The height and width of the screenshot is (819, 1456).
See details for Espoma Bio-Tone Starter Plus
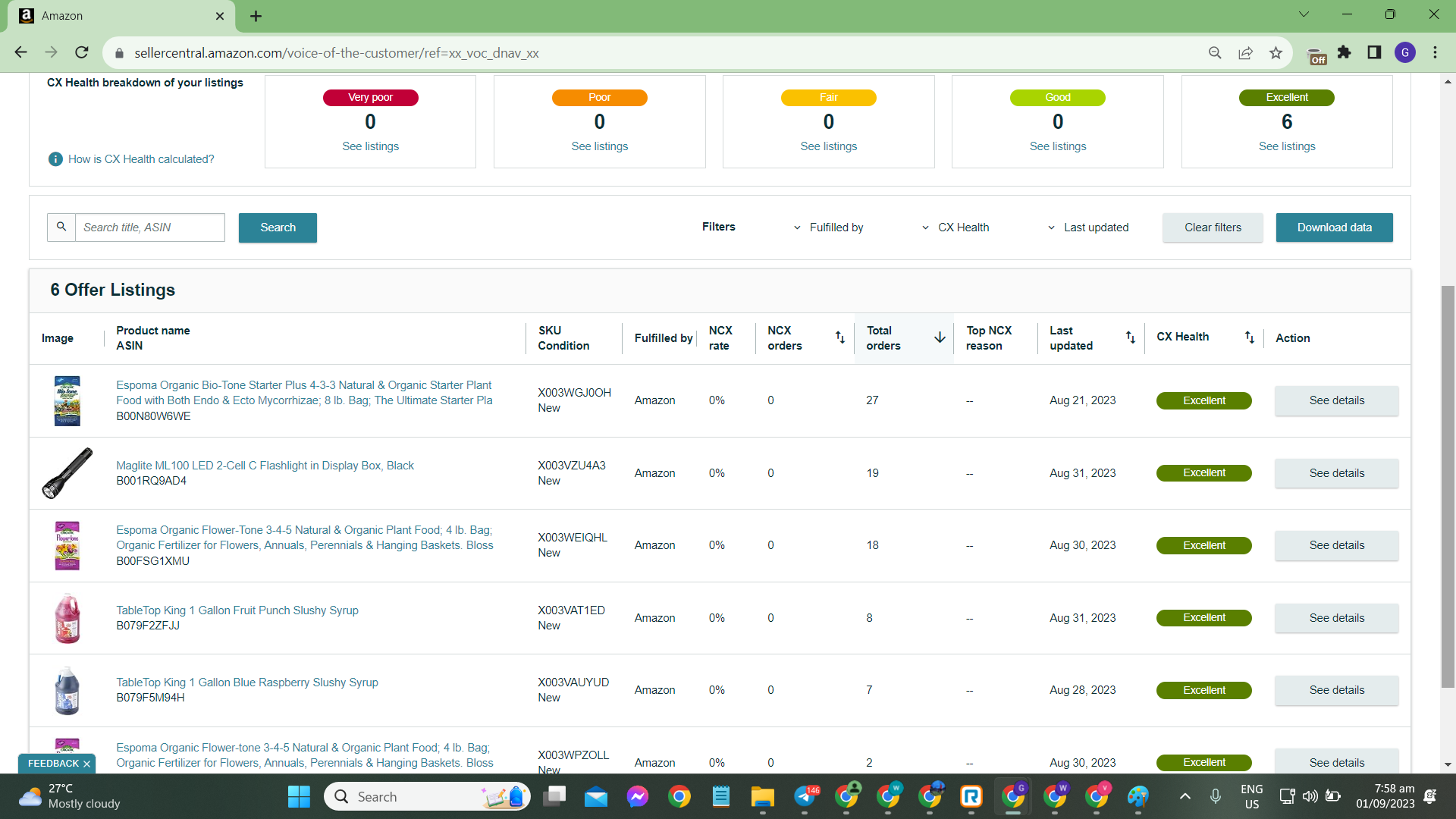coord(1336,400)
